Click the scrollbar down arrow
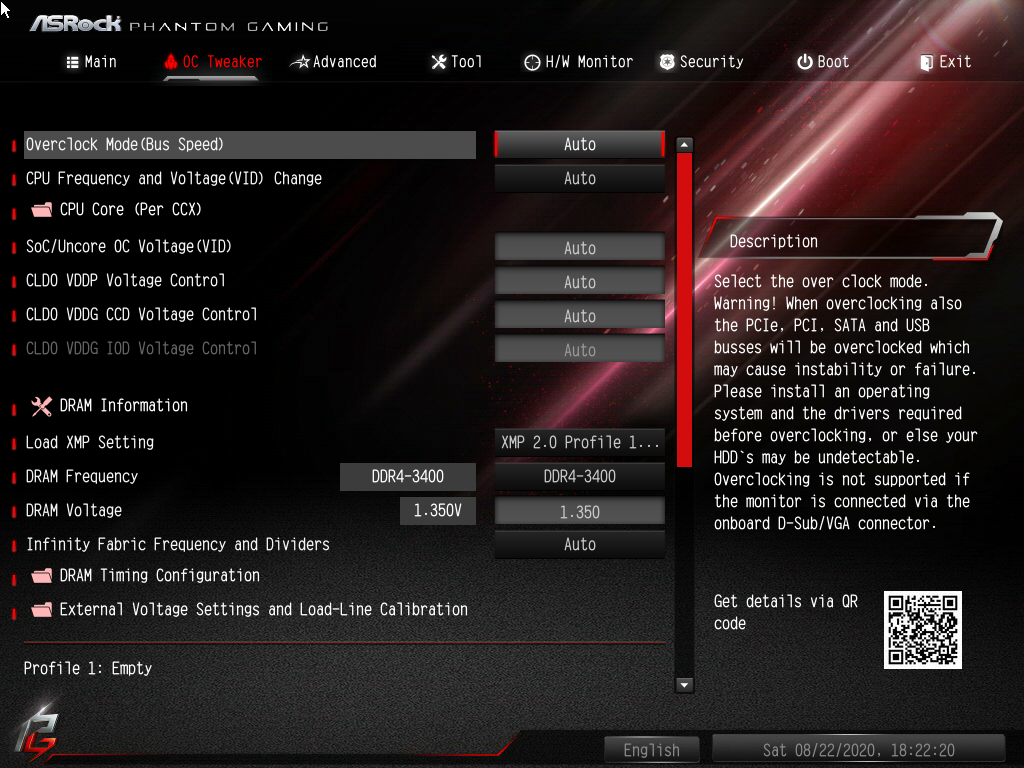The width and height of the screenshot is (1024, 768). (x=684, y=685)
